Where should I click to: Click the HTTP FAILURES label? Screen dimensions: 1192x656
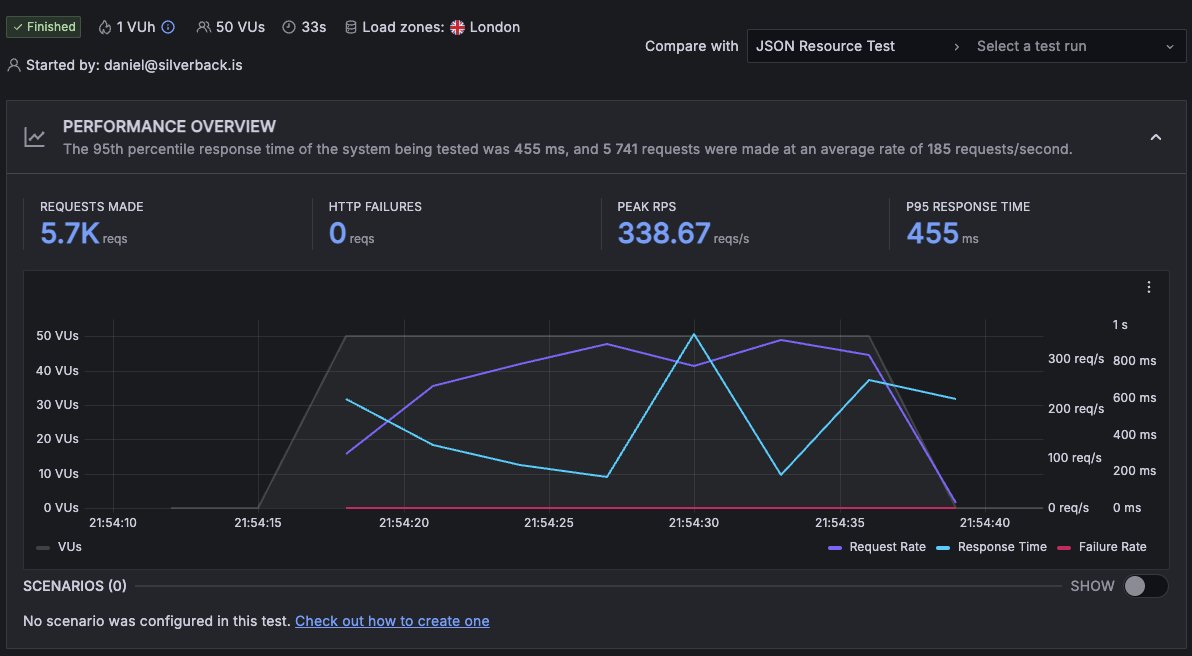(x=375, y=207)
